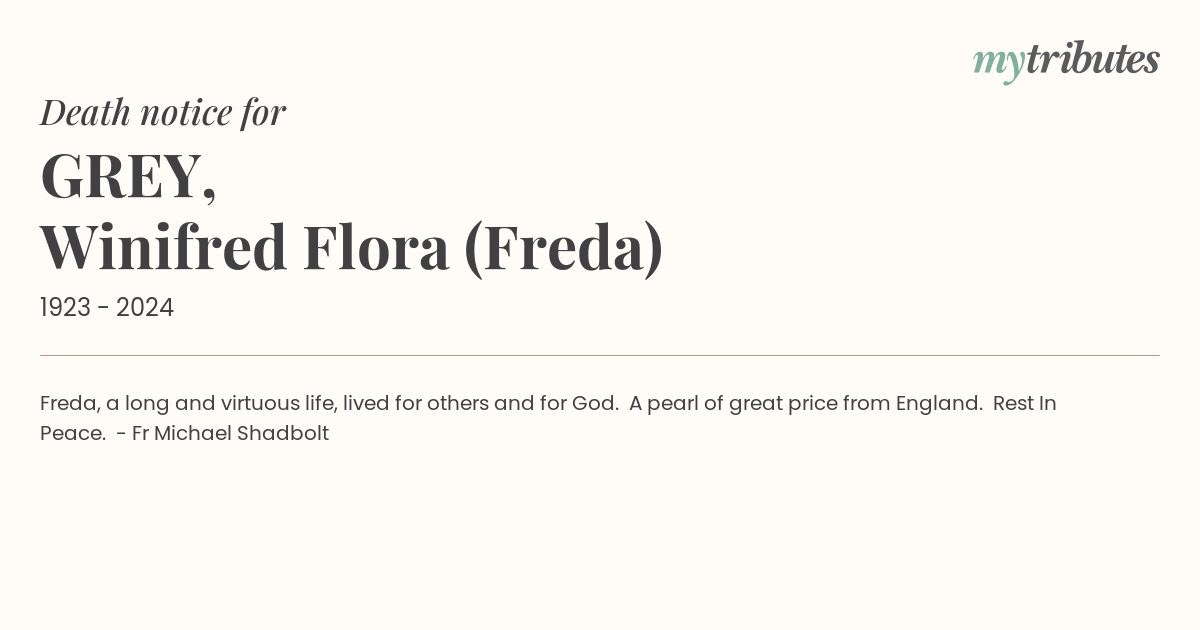The height and width of the screenshot is (630, 1200).
Task: Click the horizontal divider line
Action: (600, 355)
